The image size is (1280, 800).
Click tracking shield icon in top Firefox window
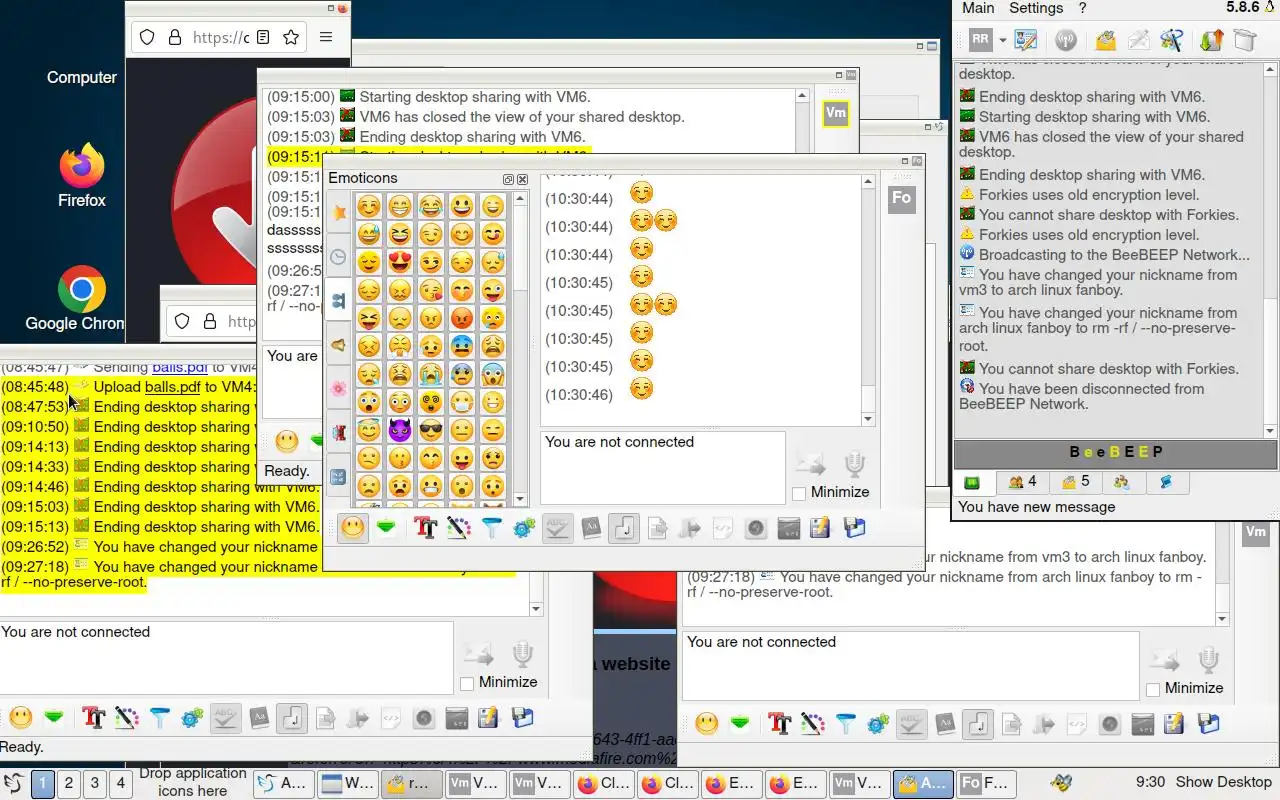[x=147, y=37]
